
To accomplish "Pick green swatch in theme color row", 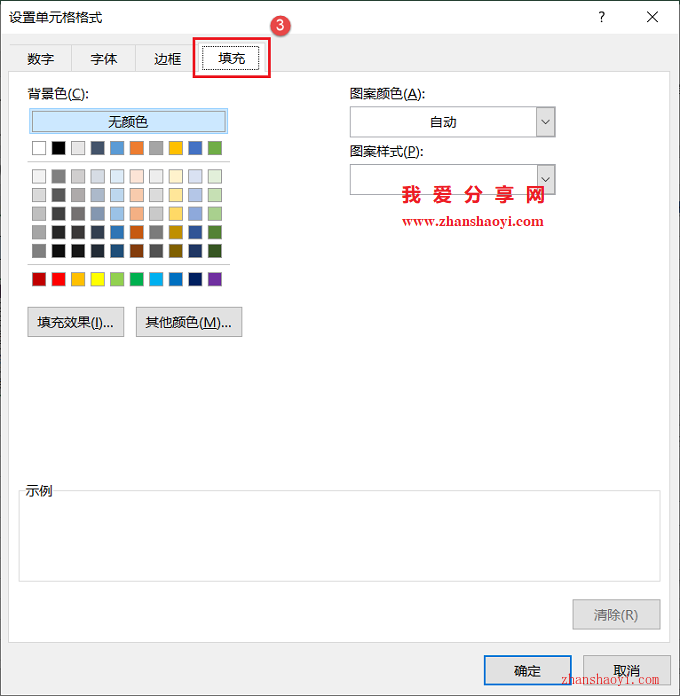I will click(x=215, y=148).
